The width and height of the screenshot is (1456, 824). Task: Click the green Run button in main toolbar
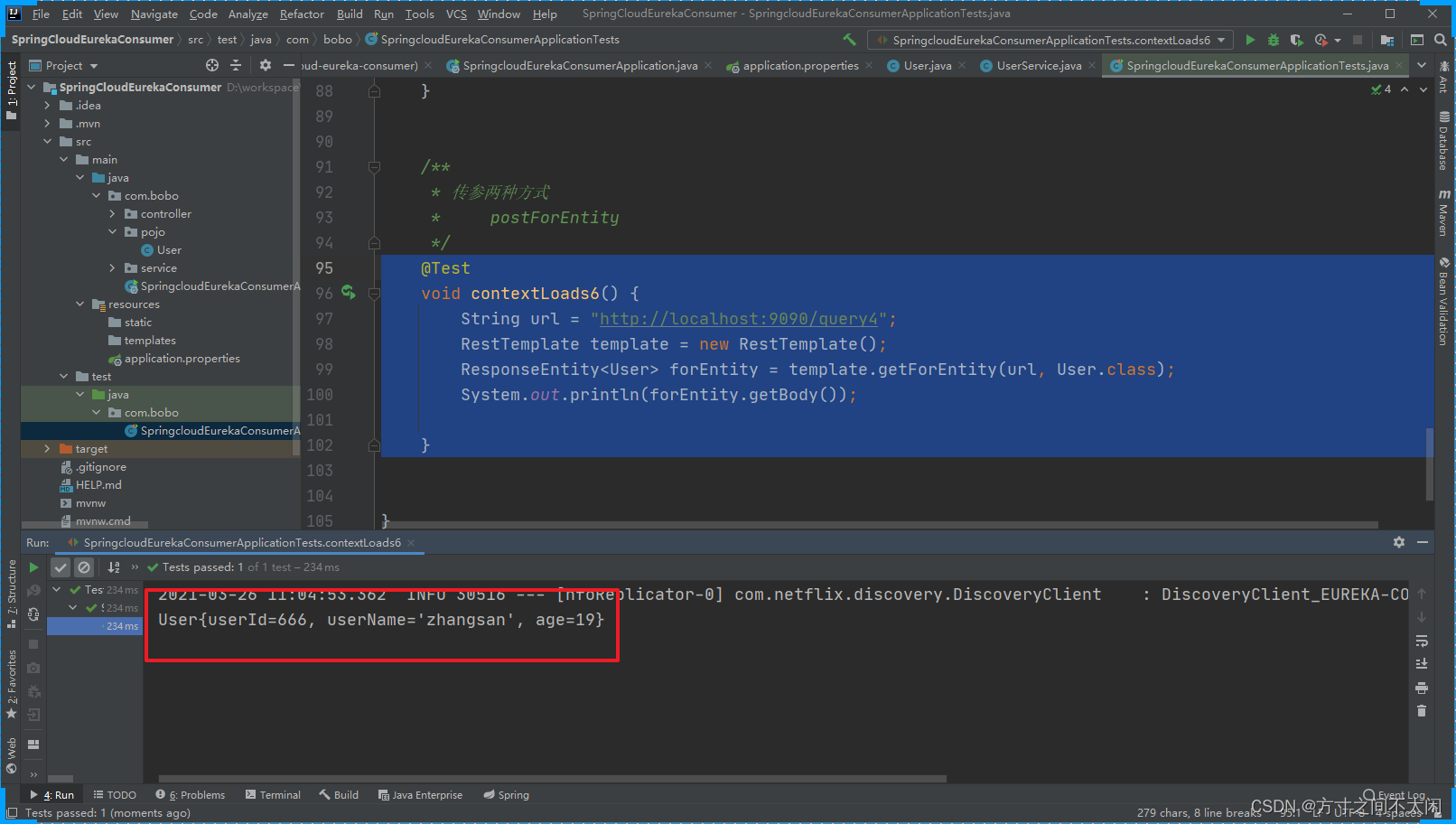[x=1250, y=40]
